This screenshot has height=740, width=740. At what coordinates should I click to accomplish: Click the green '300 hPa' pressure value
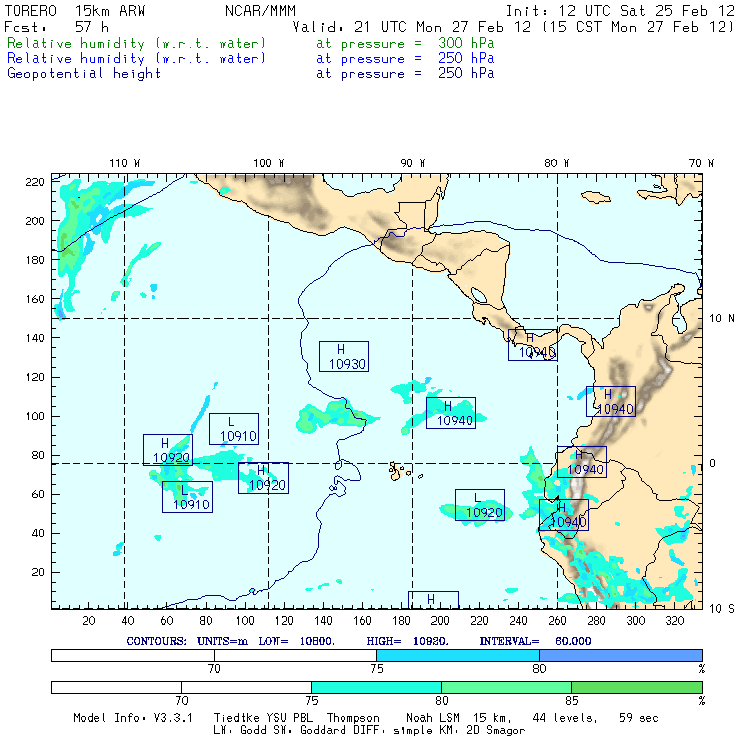click(x=466, y=43)
